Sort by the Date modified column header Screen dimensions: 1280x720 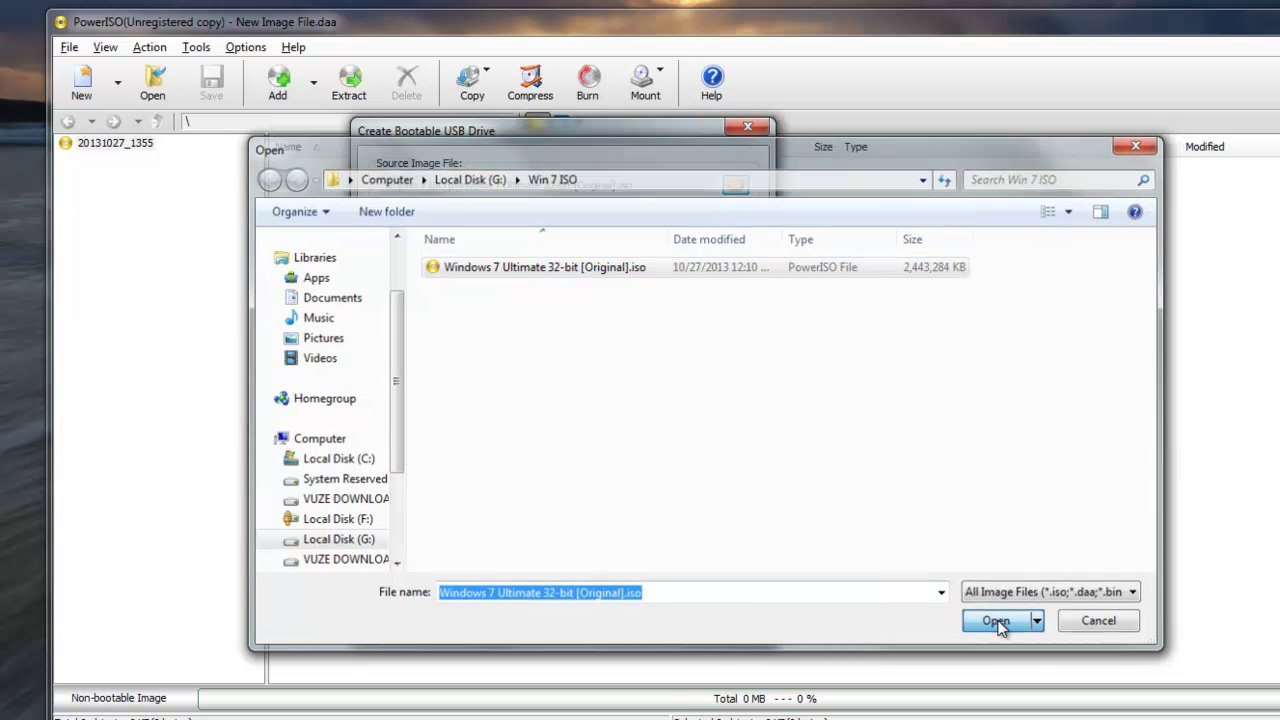(726, 240)
